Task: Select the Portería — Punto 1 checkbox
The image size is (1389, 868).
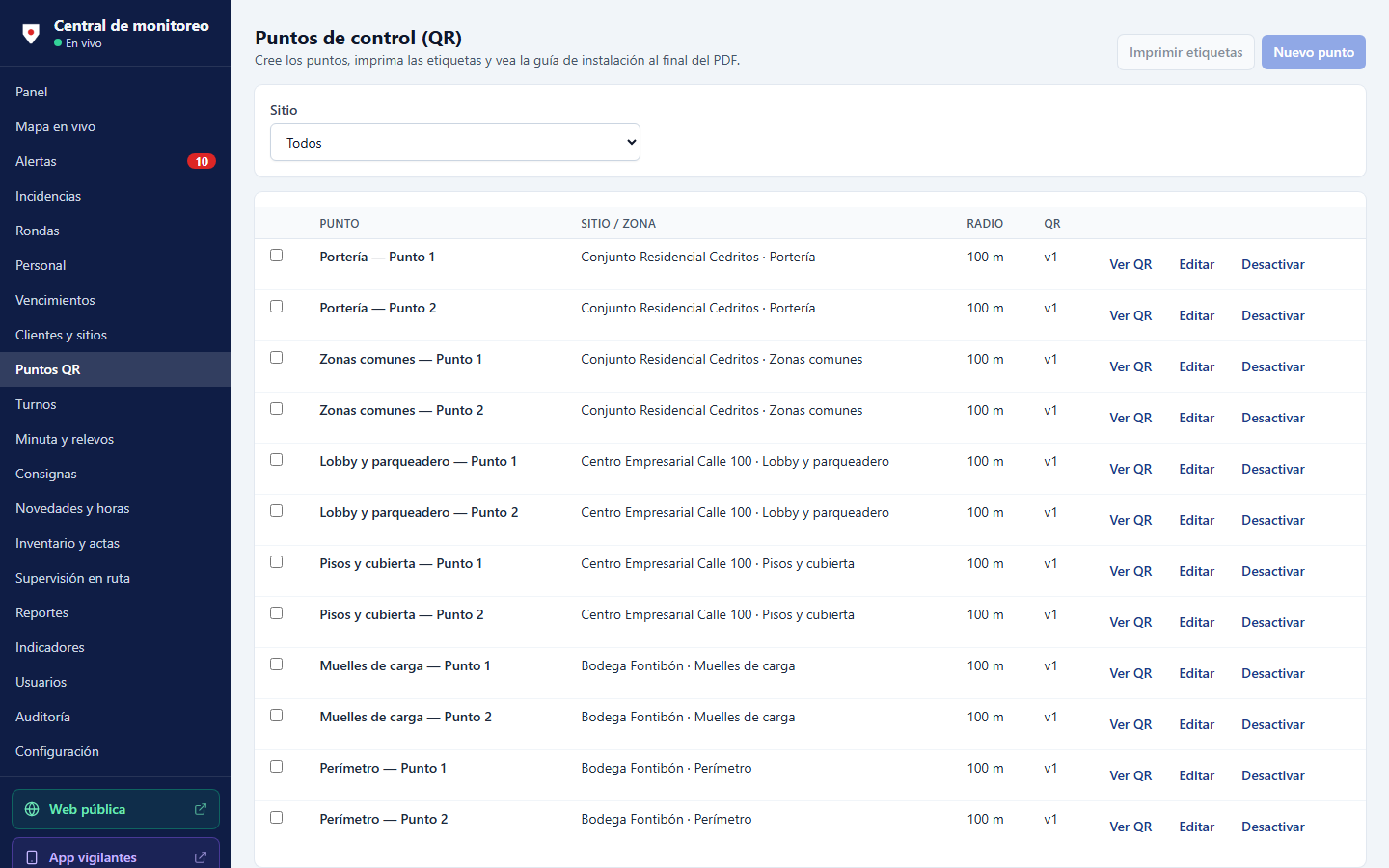Action: (277, 256)
